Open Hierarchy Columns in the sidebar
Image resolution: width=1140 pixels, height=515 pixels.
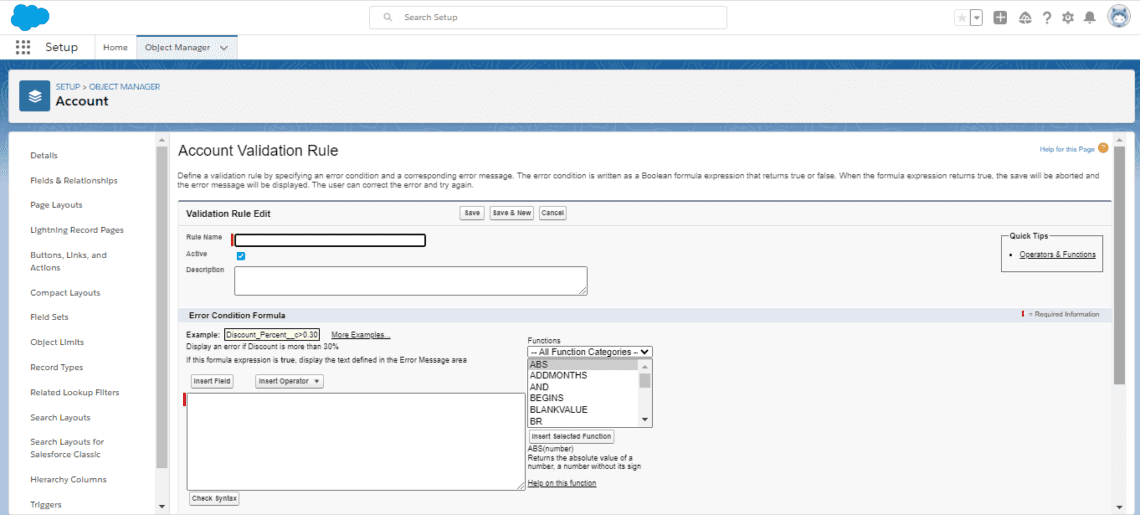68,479
